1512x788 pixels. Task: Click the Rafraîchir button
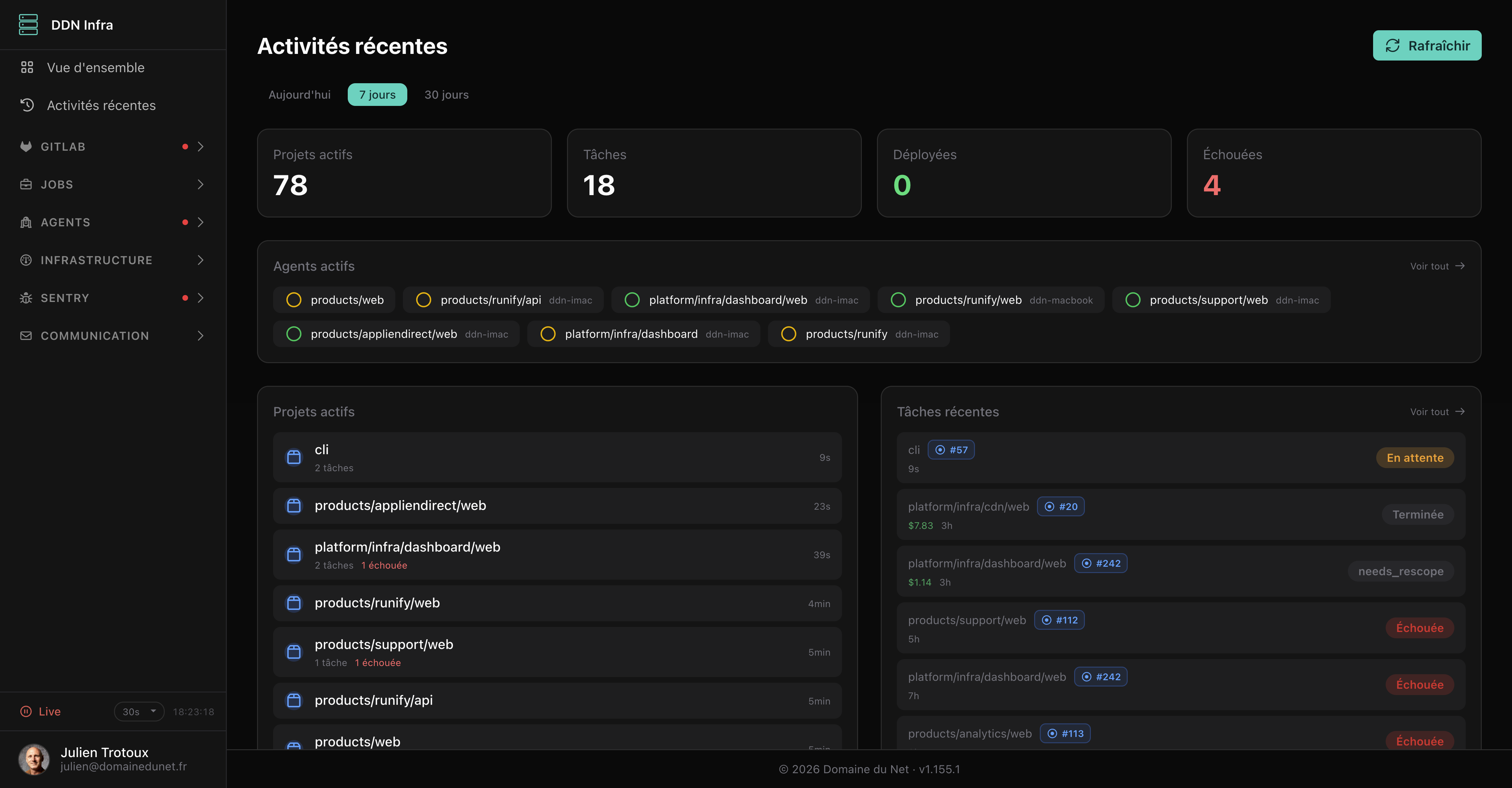click(1427, 45)
